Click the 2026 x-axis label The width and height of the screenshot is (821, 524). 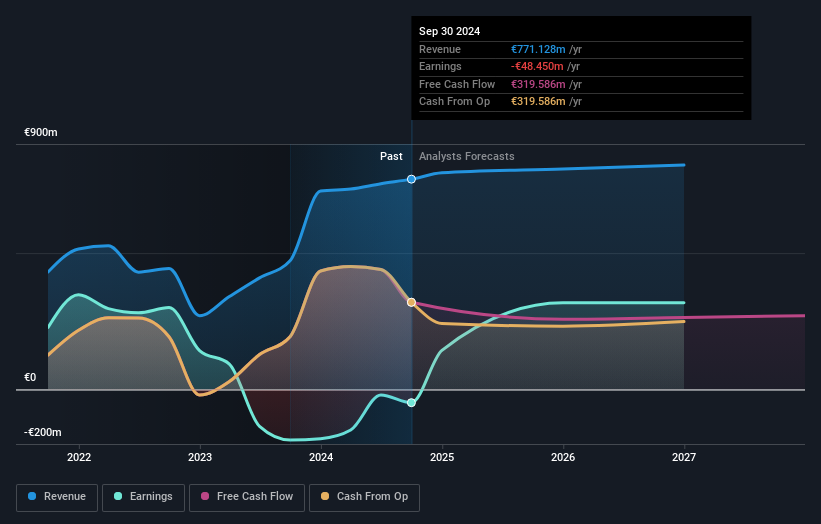tap(563, 458)
